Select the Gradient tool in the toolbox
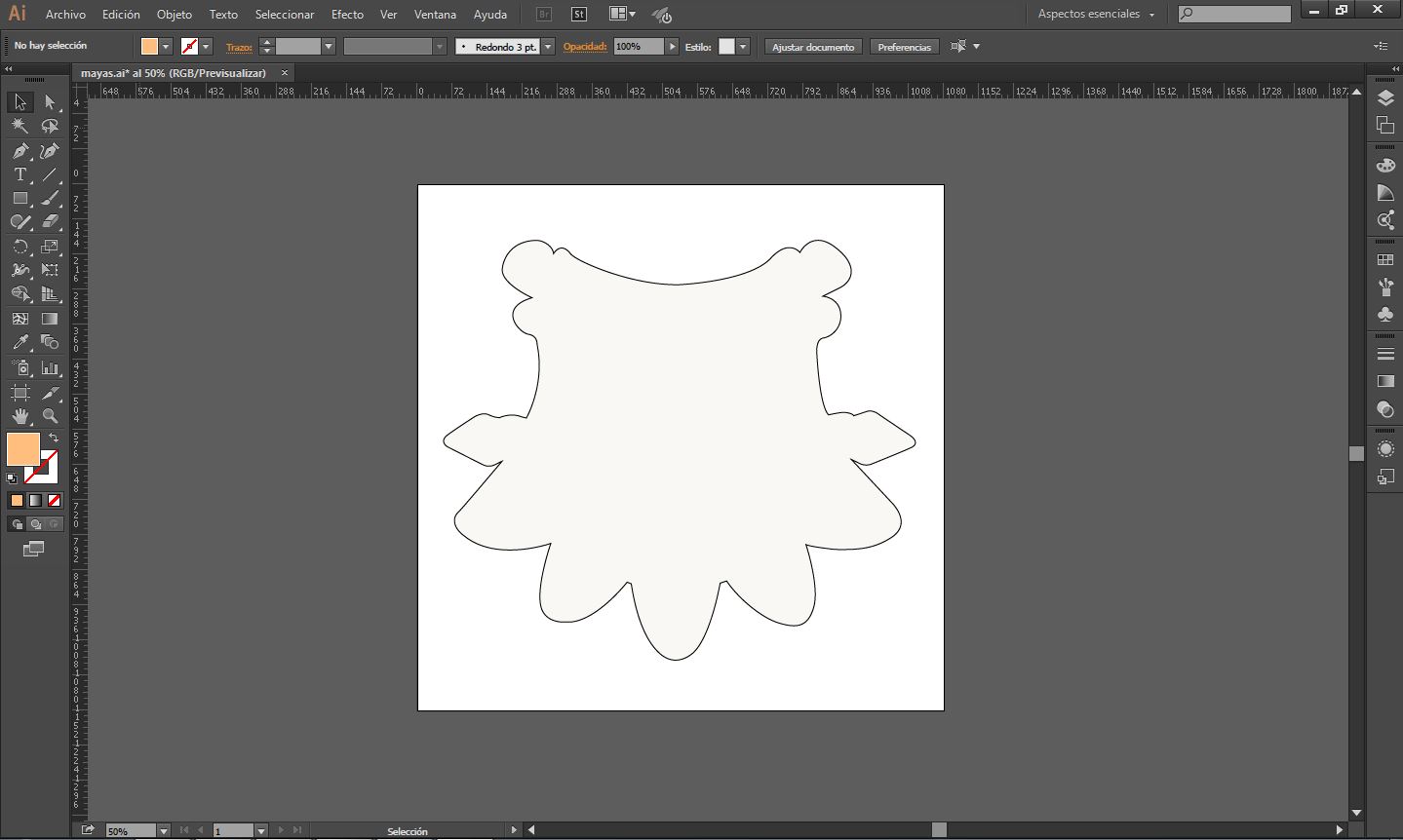Screen dimensions: 1403x840 [50, 319]
